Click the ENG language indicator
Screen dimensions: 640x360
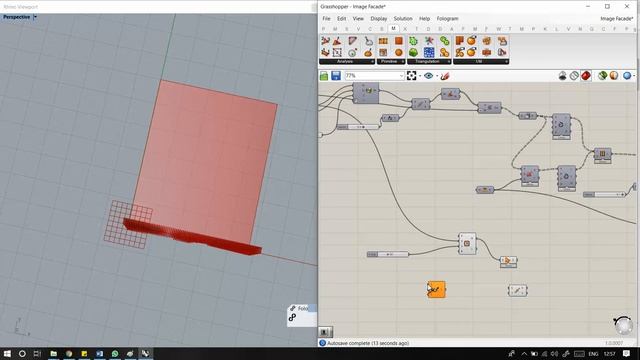pos(593,353)
